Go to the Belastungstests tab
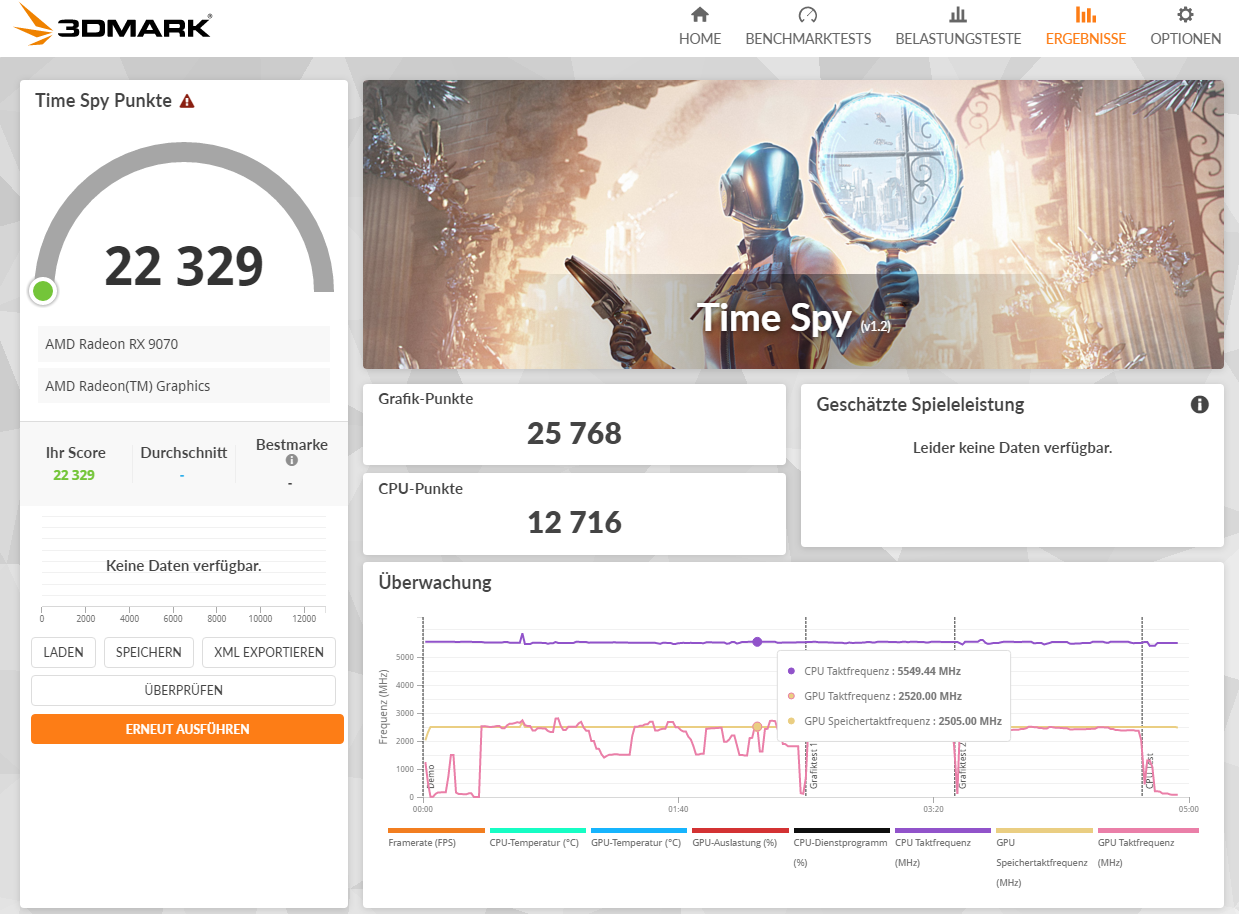1239x914 pixels. [x=958, y=27]
